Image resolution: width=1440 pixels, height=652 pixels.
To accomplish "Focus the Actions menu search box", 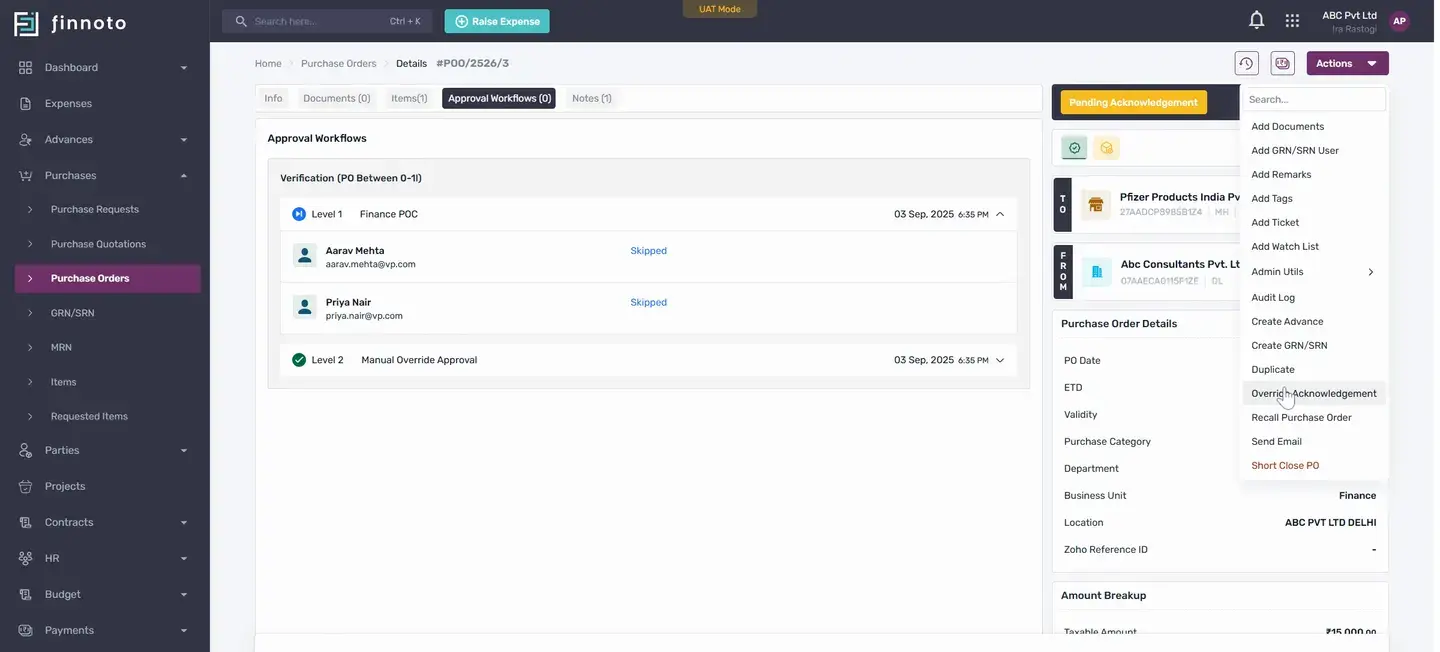I will pyautogui.click(x=1314, y=99).
